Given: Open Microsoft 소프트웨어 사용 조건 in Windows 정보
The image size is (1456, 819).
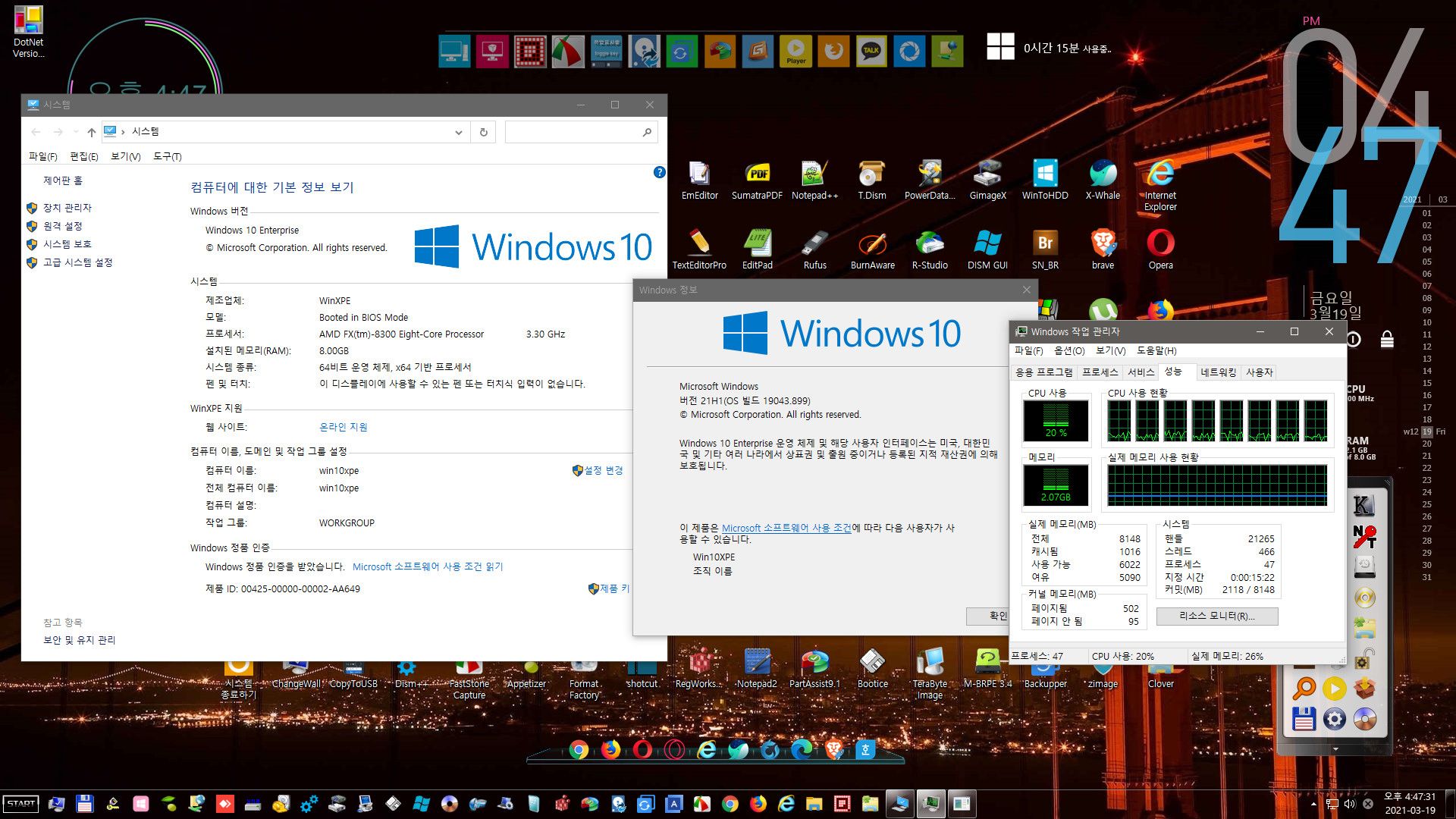Looking at the screenshot, I should 786,528.
